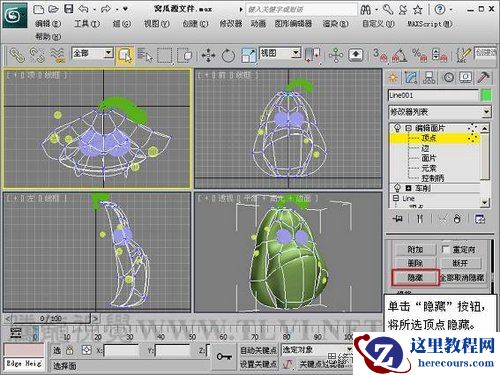The image size is (500, 375).
Task: Select the Unlink Selection tool
Action: tap(37, 55)
